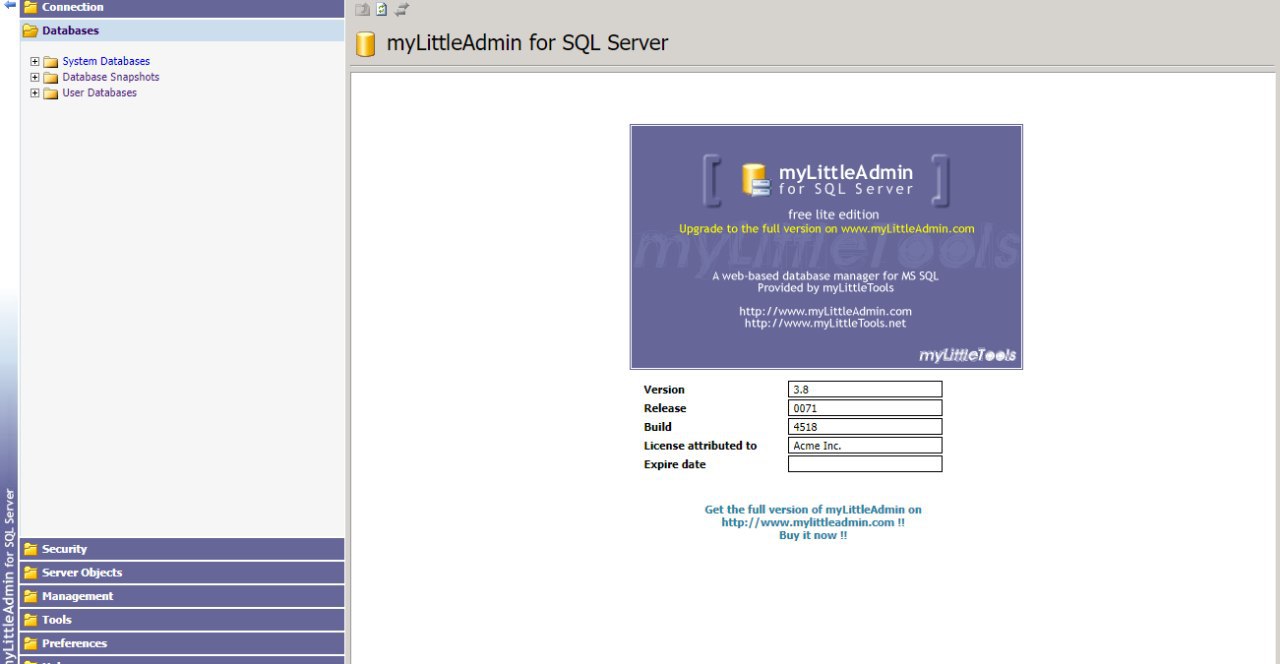The width and height of the screenshot is (1280, 664).
Task: Click the Management panel folder icon
Action: [30, 596]
